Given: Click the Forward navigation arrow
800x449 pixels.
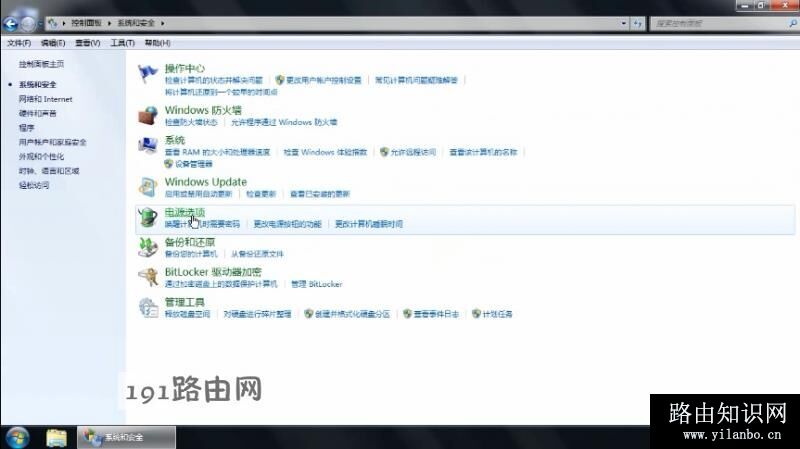Looking at the screenshot, I should pyautogui.click(x=28, y=23).
